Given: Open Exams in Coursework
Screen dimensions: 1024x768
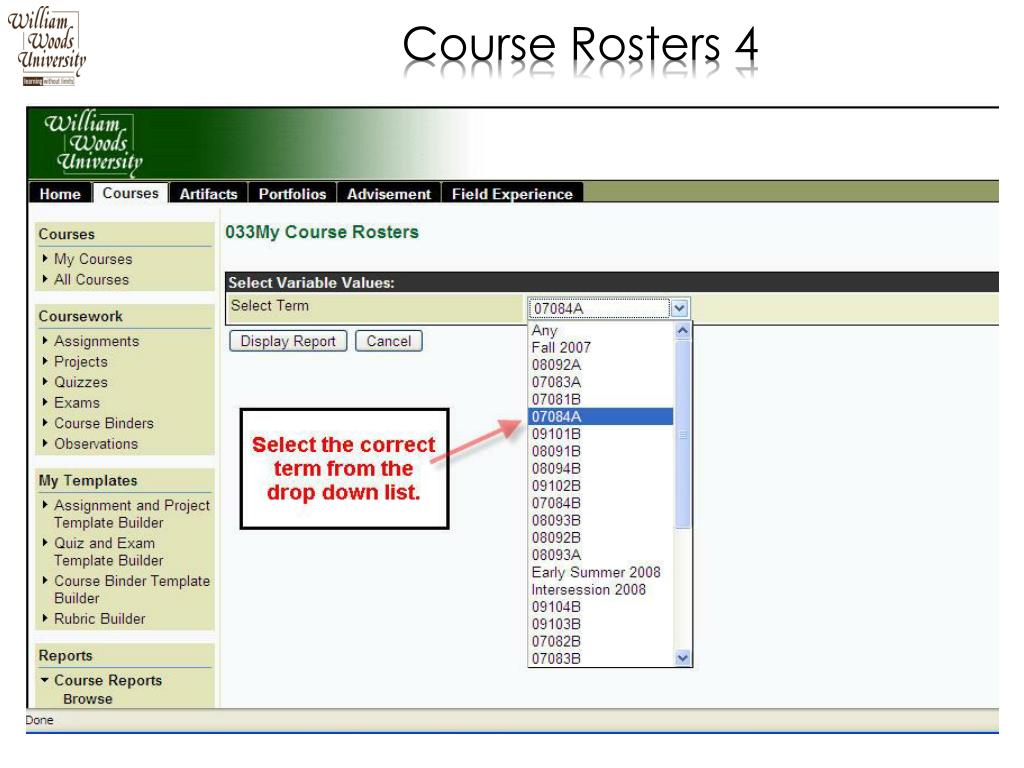Looking at the screenshot, I should click(x=77, y=403).
